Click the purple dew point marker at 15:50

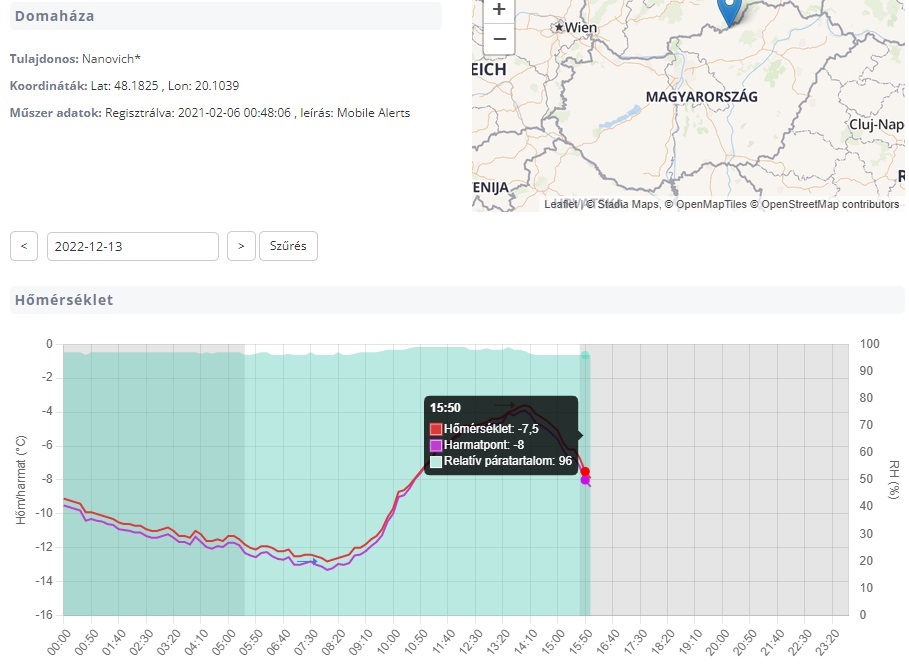pyautogui.click(x=585, y=480)
